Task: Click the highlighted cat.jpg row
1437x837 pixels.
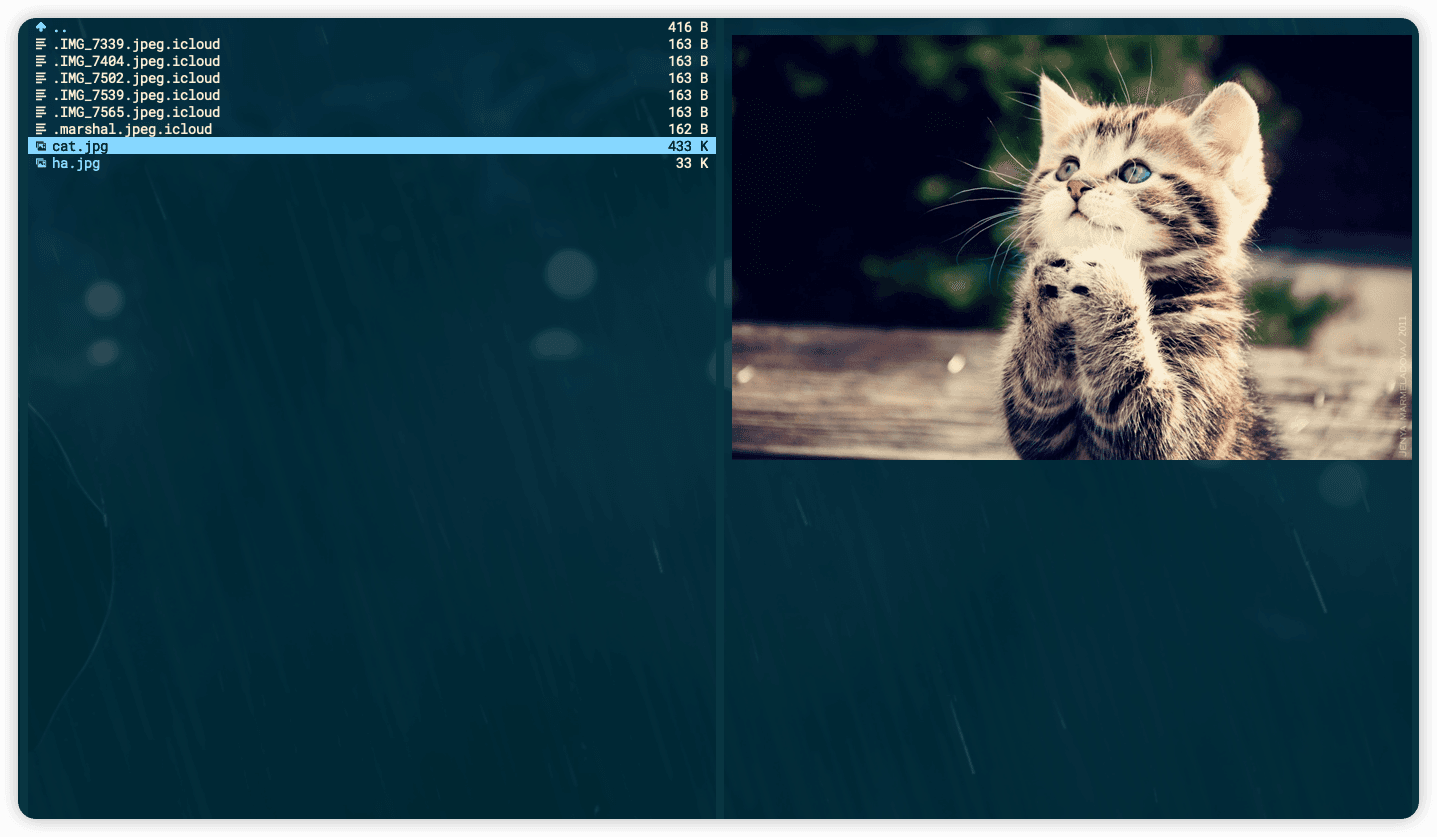Action: pyautogui.click(x=80, y=146)
